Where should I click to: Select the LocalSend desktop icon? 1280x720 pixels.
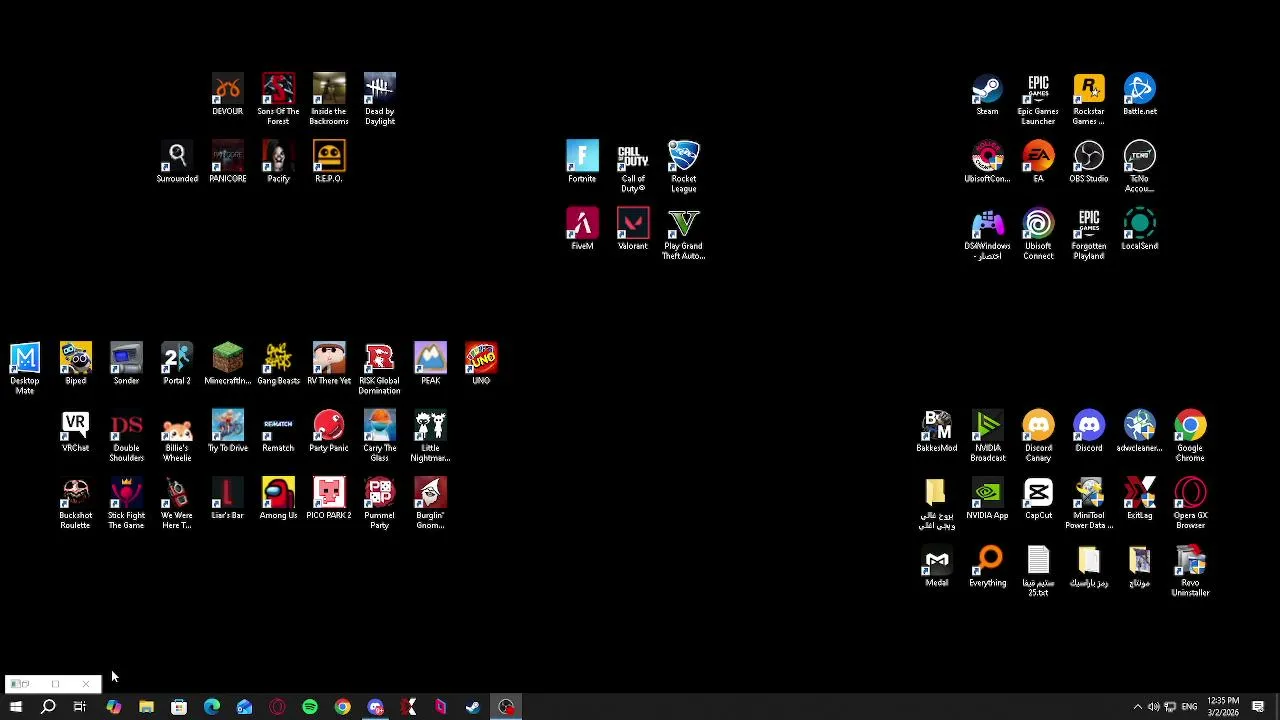click(x=1140, y=229)
